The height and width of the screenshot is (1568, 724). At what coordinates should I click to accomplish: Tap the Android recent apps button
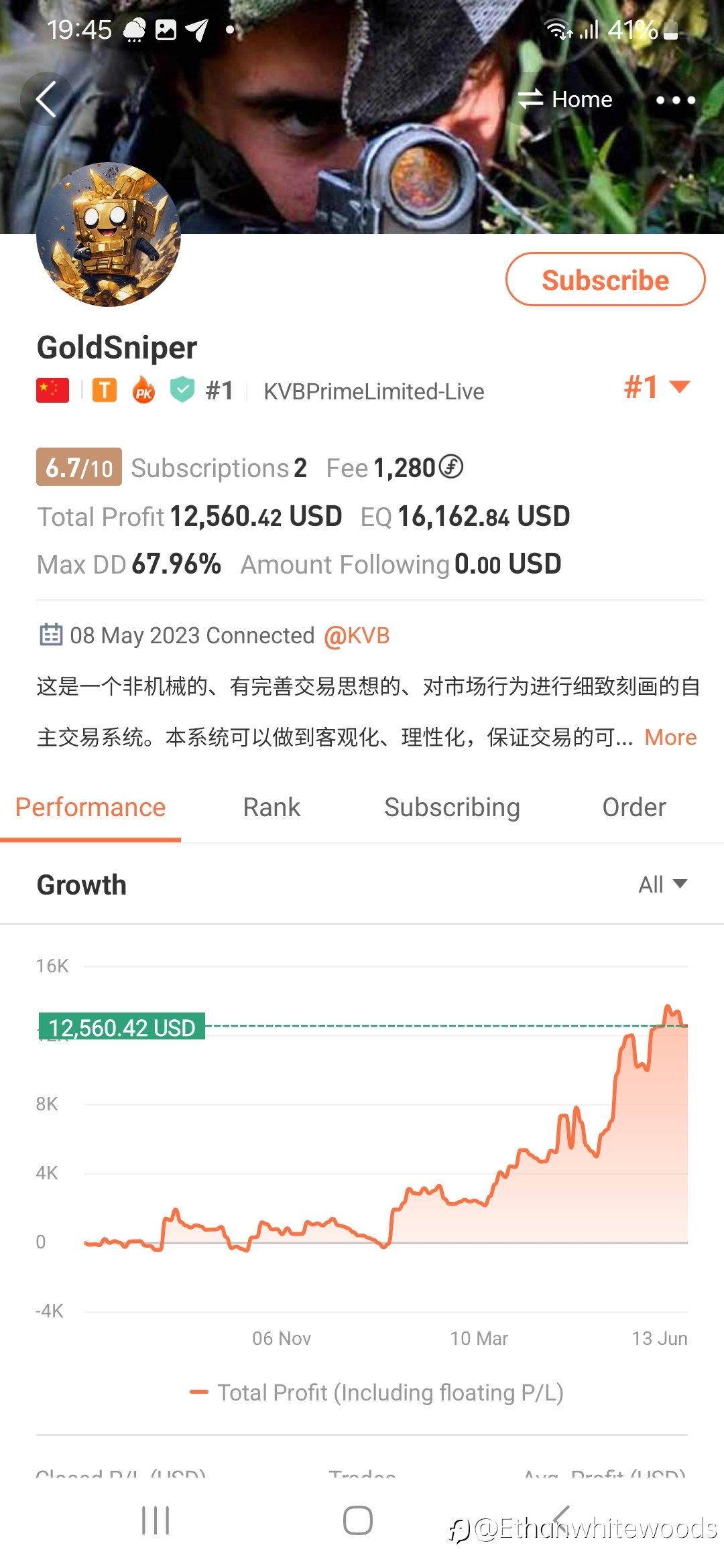click(x=156, y=1520)
